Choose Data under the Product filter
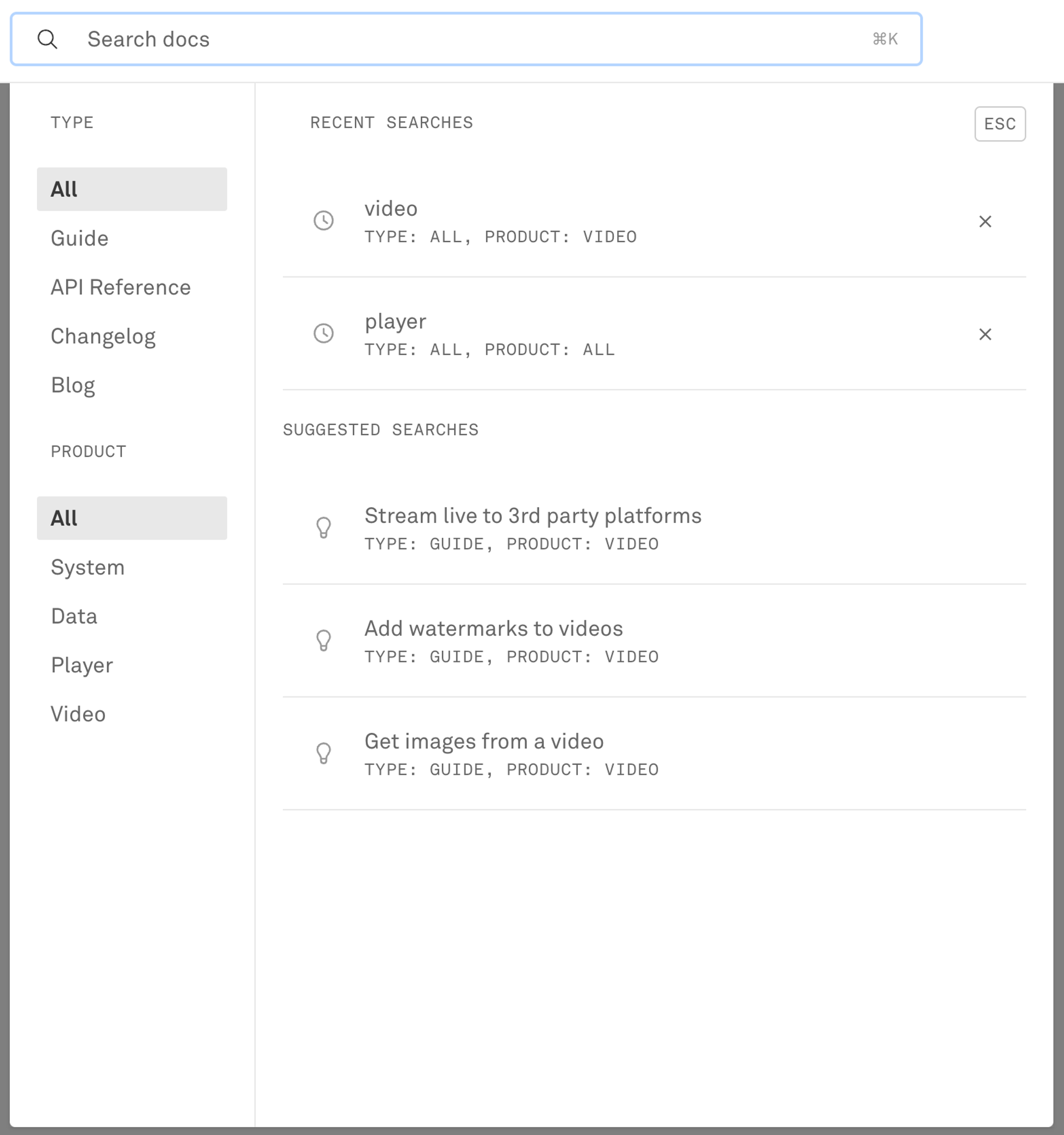The height and width of the screenshot is (1135, 1064). pos(74,616)
